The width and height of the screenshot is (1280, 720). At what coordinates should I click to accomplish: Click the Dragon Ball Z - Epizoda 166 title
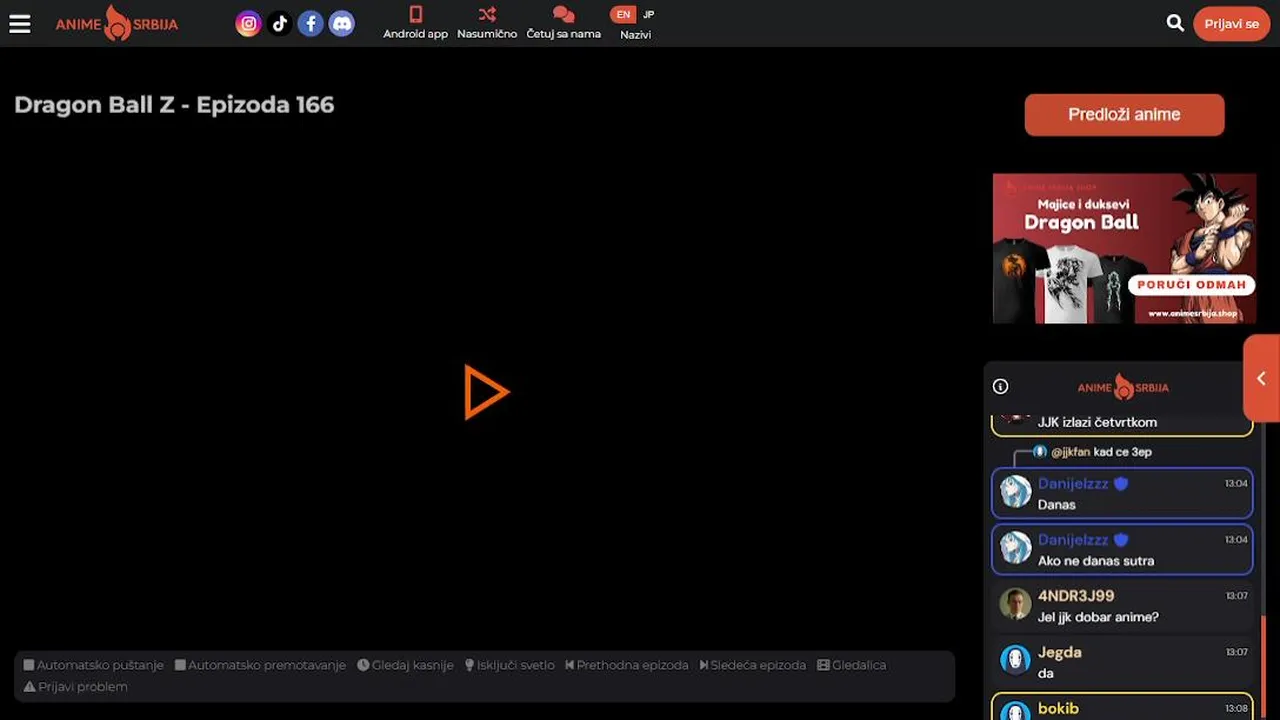coord(174,105)
